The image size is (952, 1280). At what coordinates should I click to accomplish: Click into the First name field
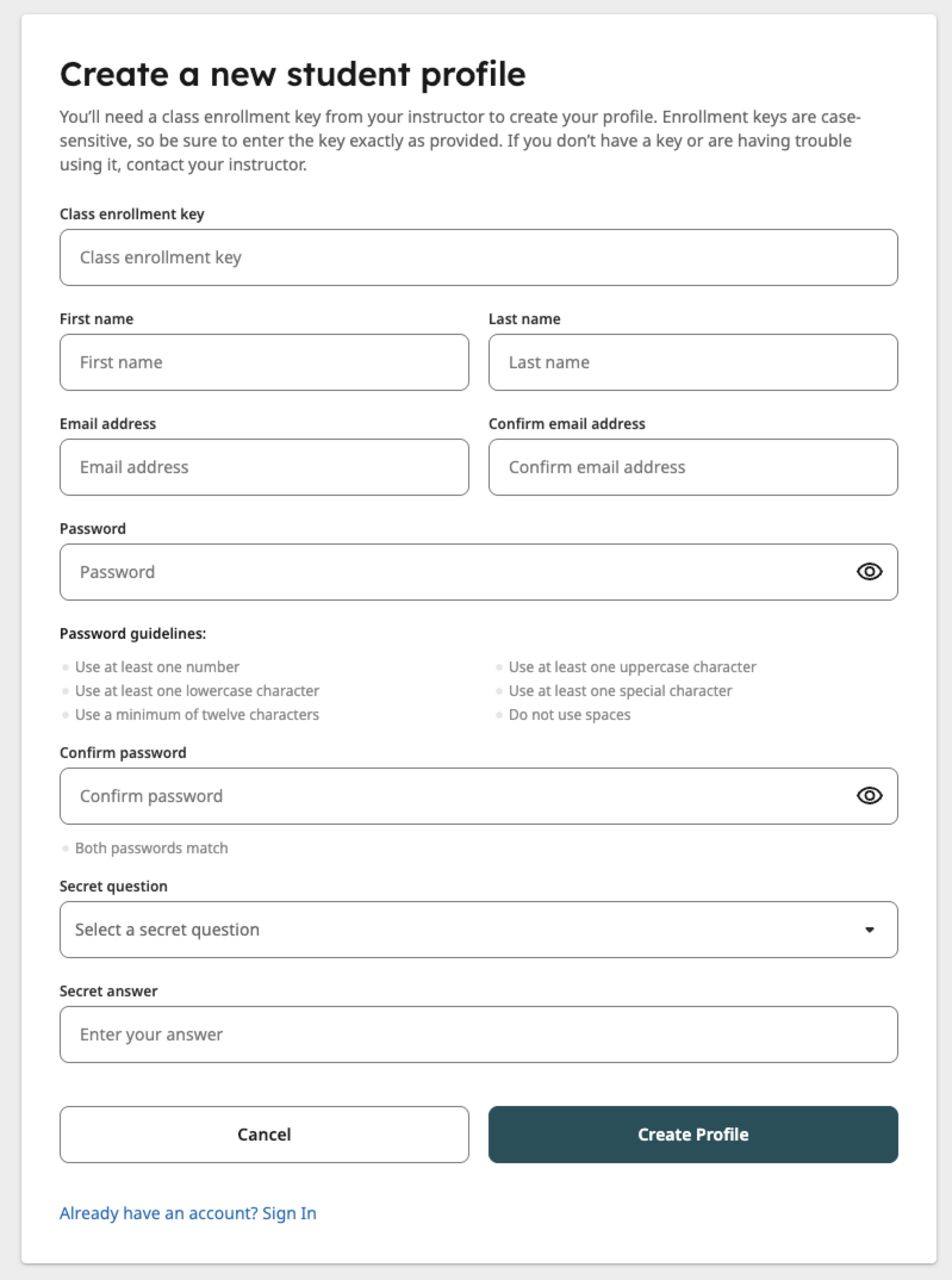click(x=264, y=362)
